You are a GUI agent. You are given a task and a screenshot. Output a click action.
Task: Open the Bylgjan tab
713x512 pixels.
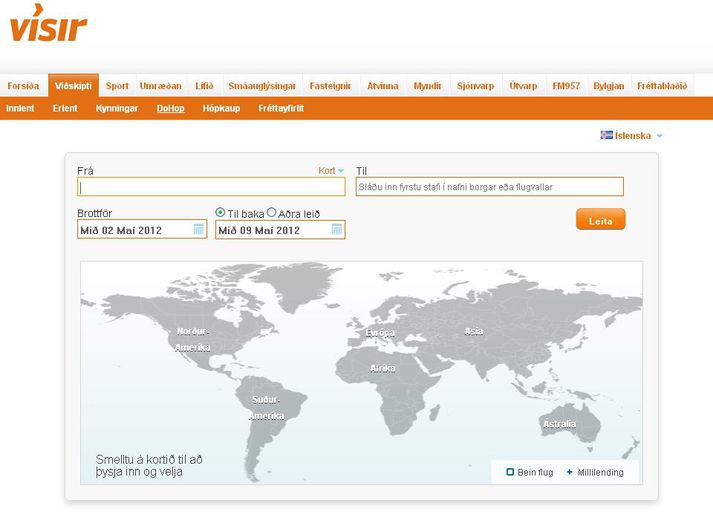click(608, 85)
